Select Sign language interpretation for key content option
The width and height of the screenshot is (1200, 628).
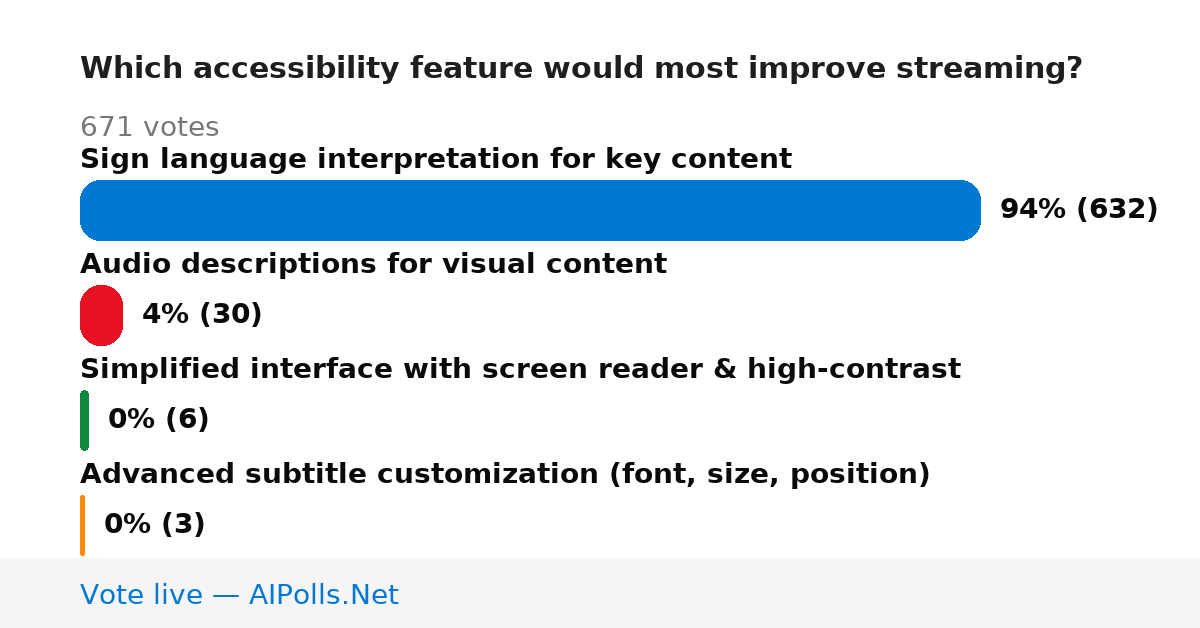pos(436,159)
